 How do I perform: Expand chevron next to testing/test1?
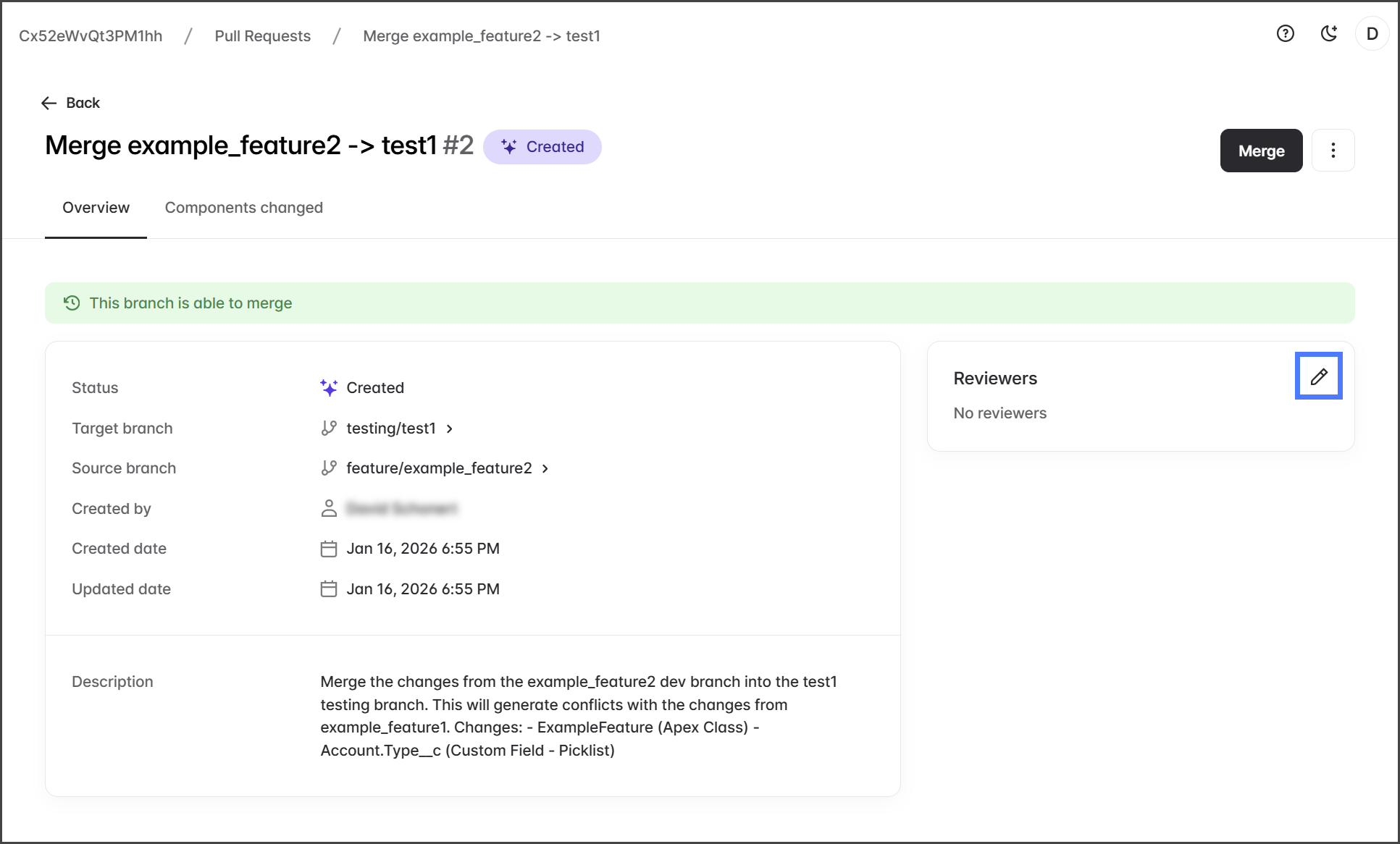click(x=450, y=429)
